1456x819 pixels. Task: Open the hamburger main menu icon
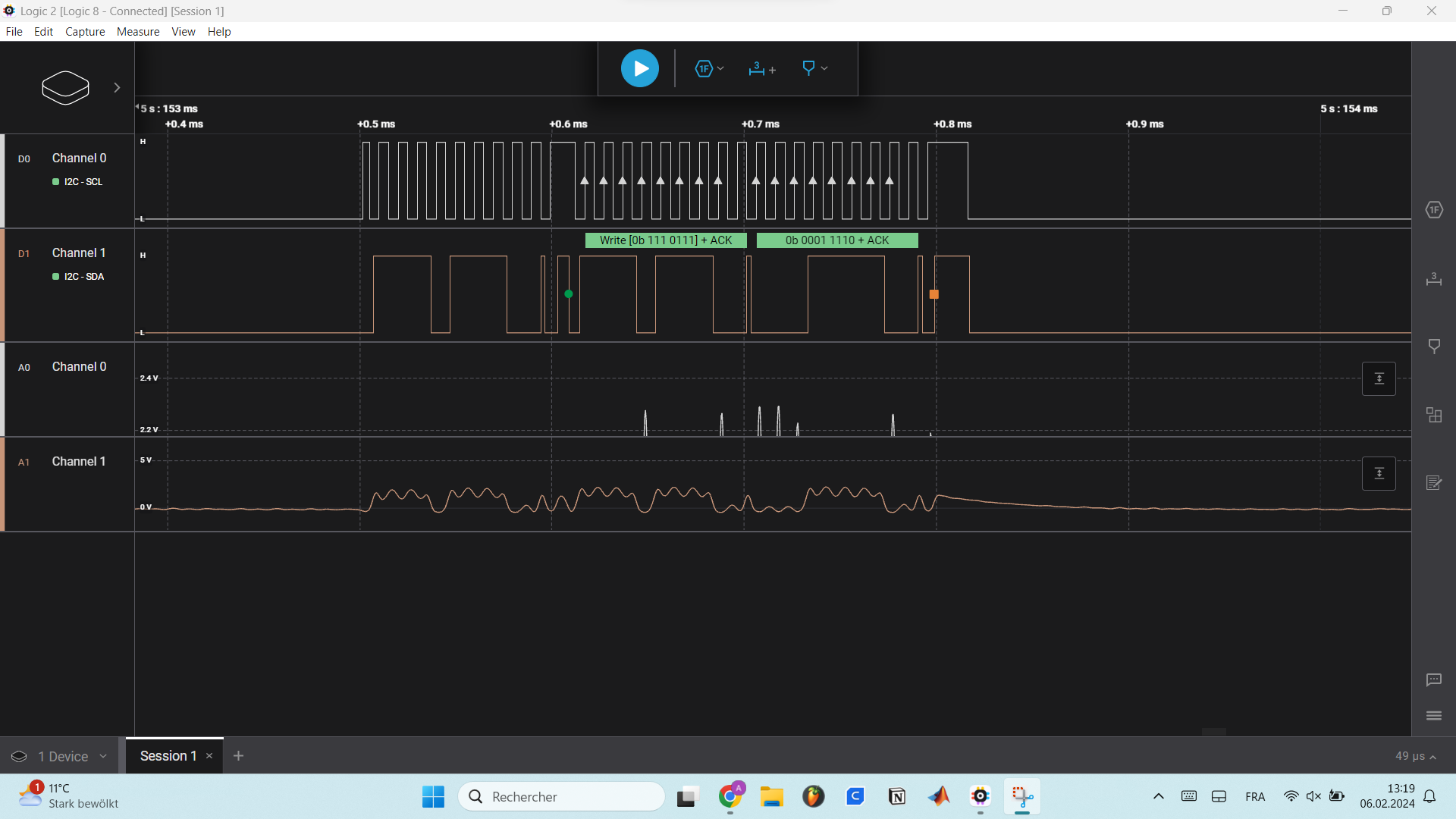point(1434,715)
